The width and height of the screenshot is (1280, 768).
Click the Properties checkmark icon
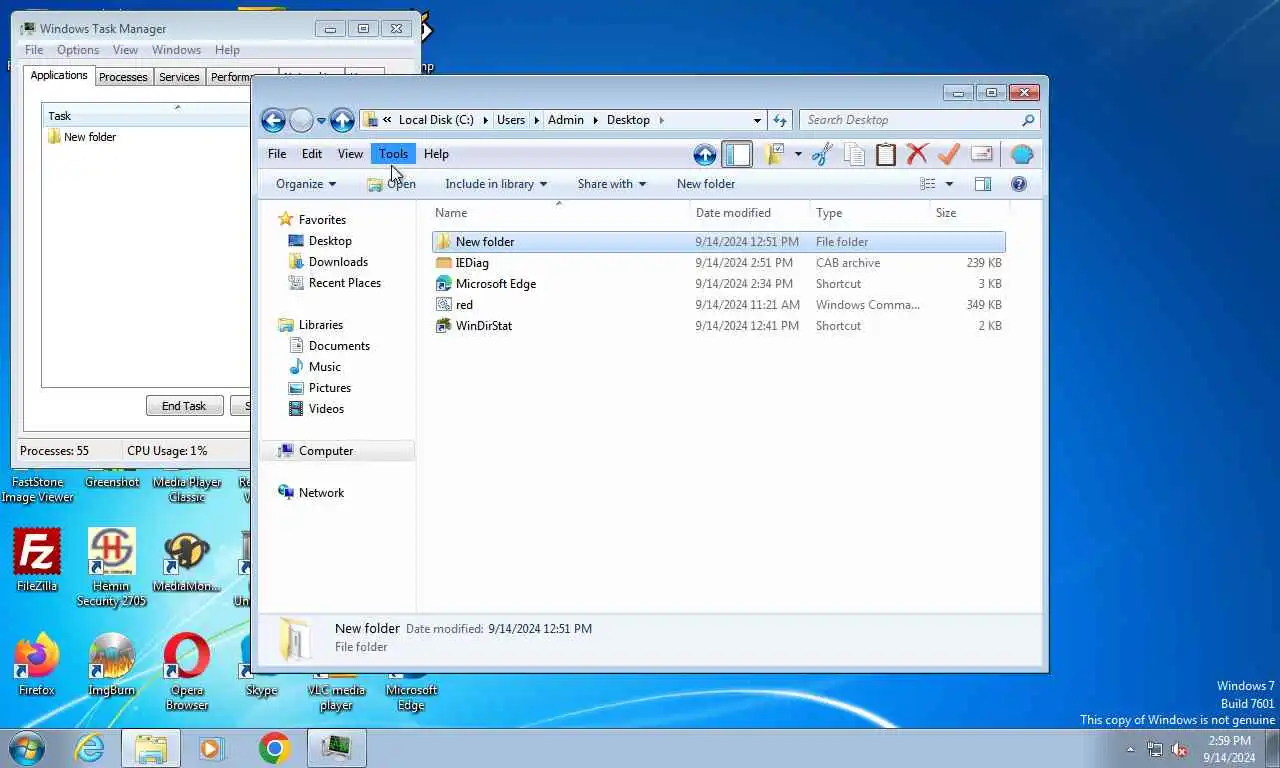tap(949, 154)
